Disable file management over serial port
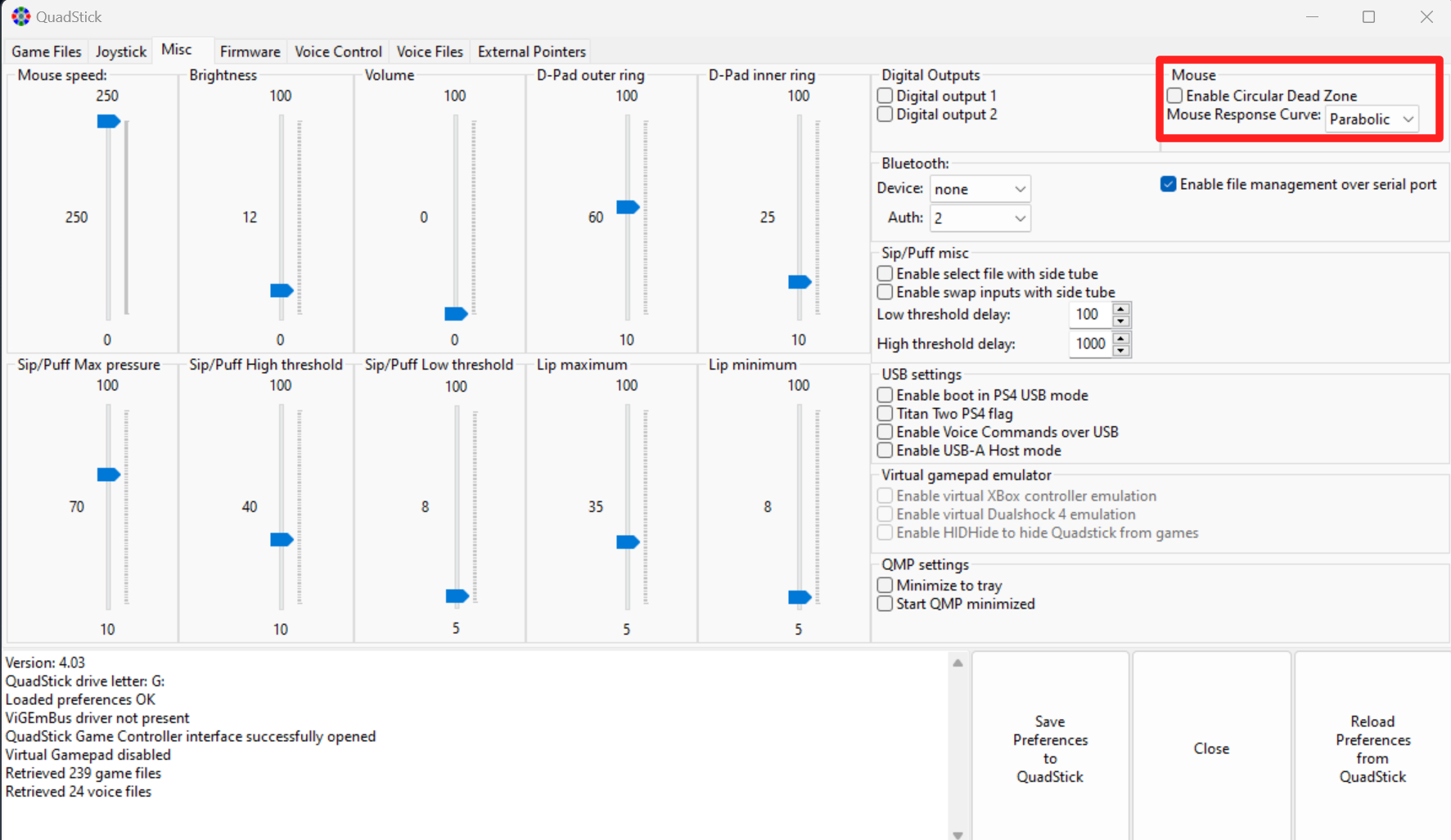The image size is (1451, 840). [x=1169, y=184]
